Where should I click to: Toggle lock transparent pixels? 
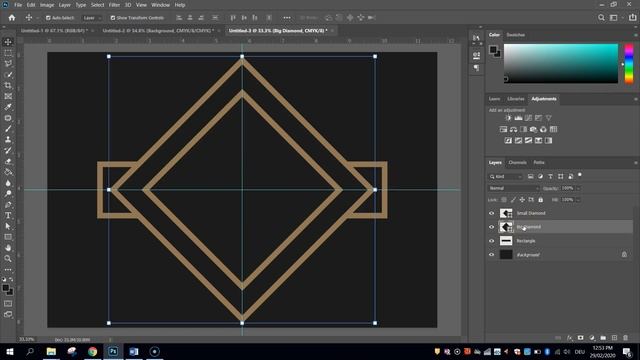[504, 200]
